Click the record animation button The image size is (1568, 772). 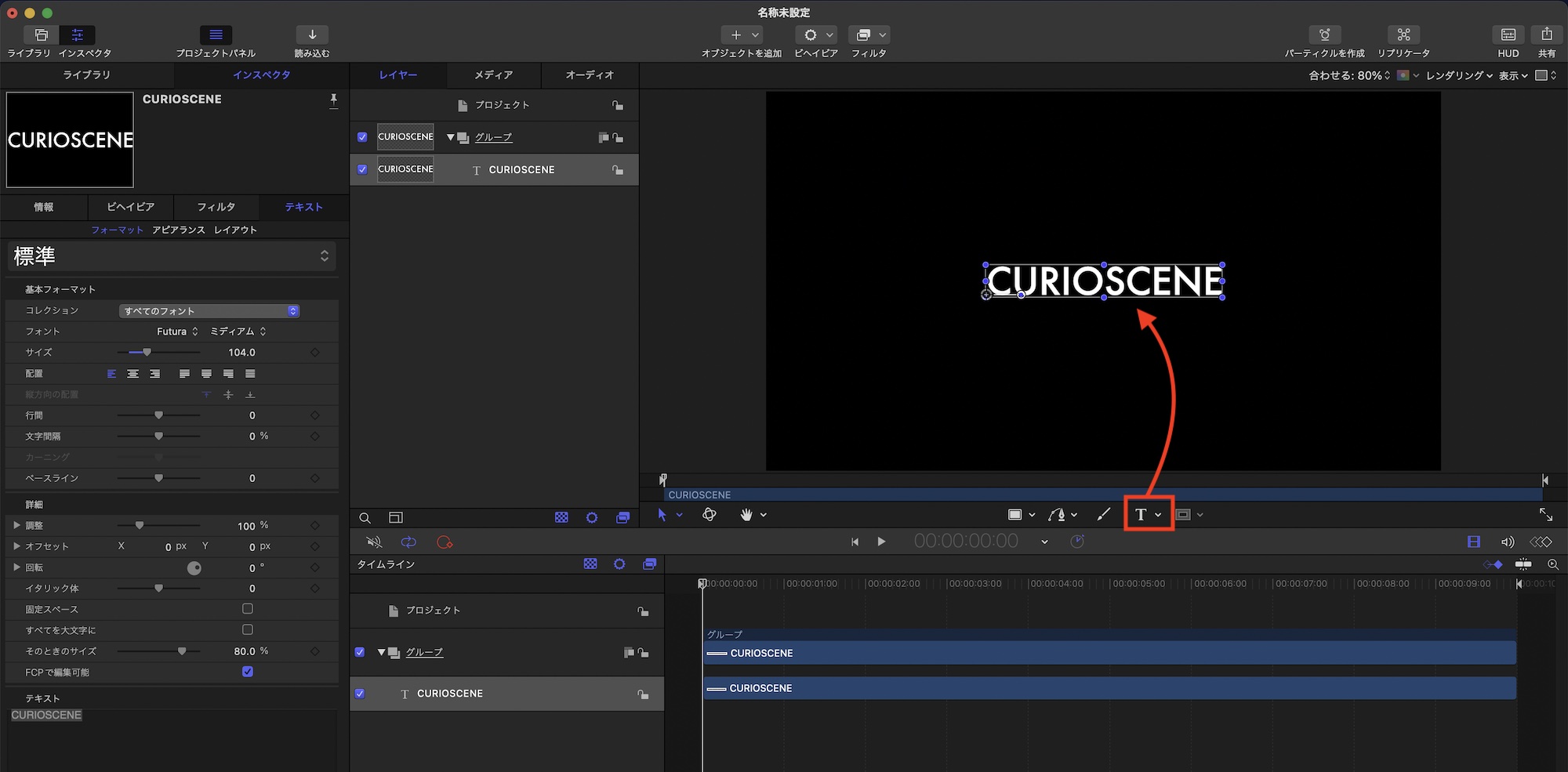click(x=445, y=542)
